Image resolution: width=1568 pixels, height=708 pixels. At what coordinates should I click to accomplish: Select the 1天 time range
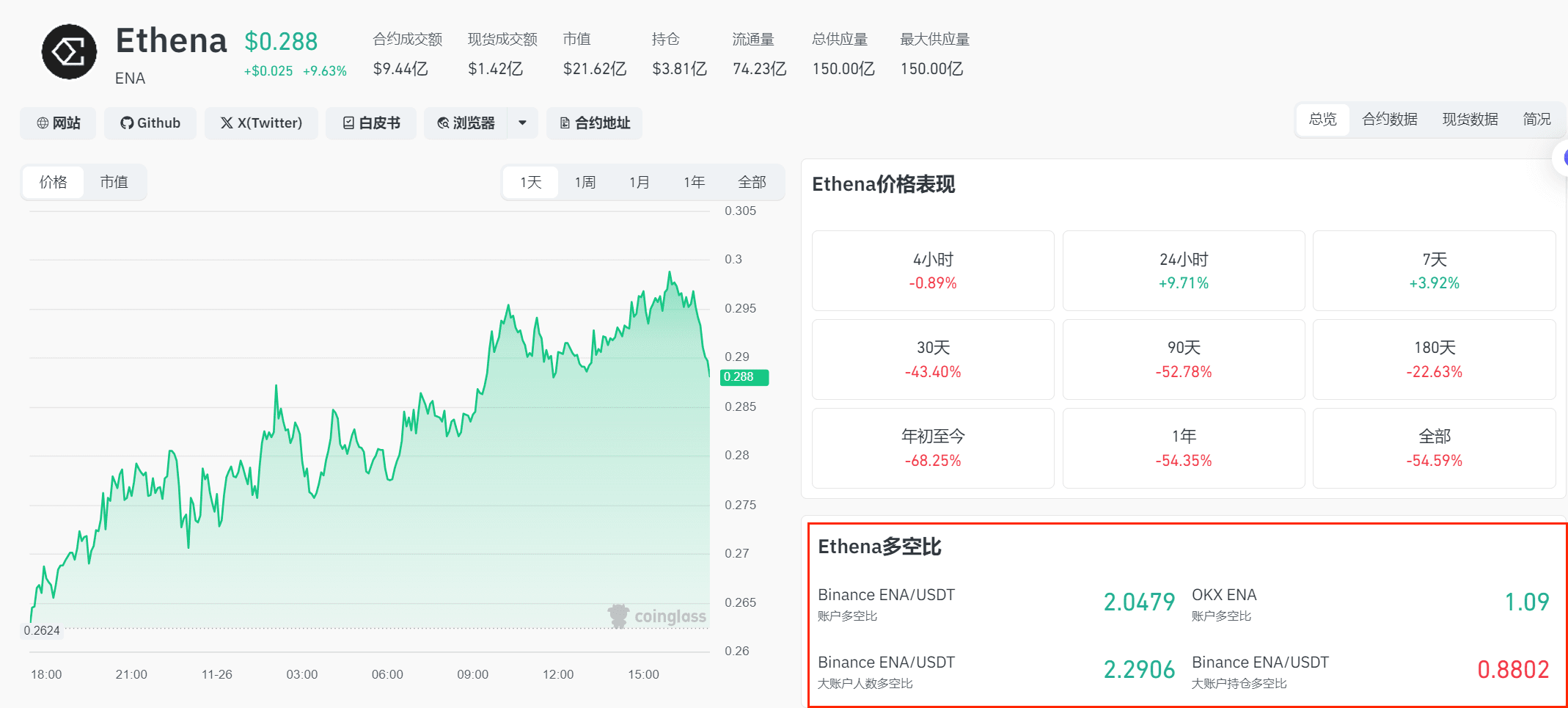(531, 182)
